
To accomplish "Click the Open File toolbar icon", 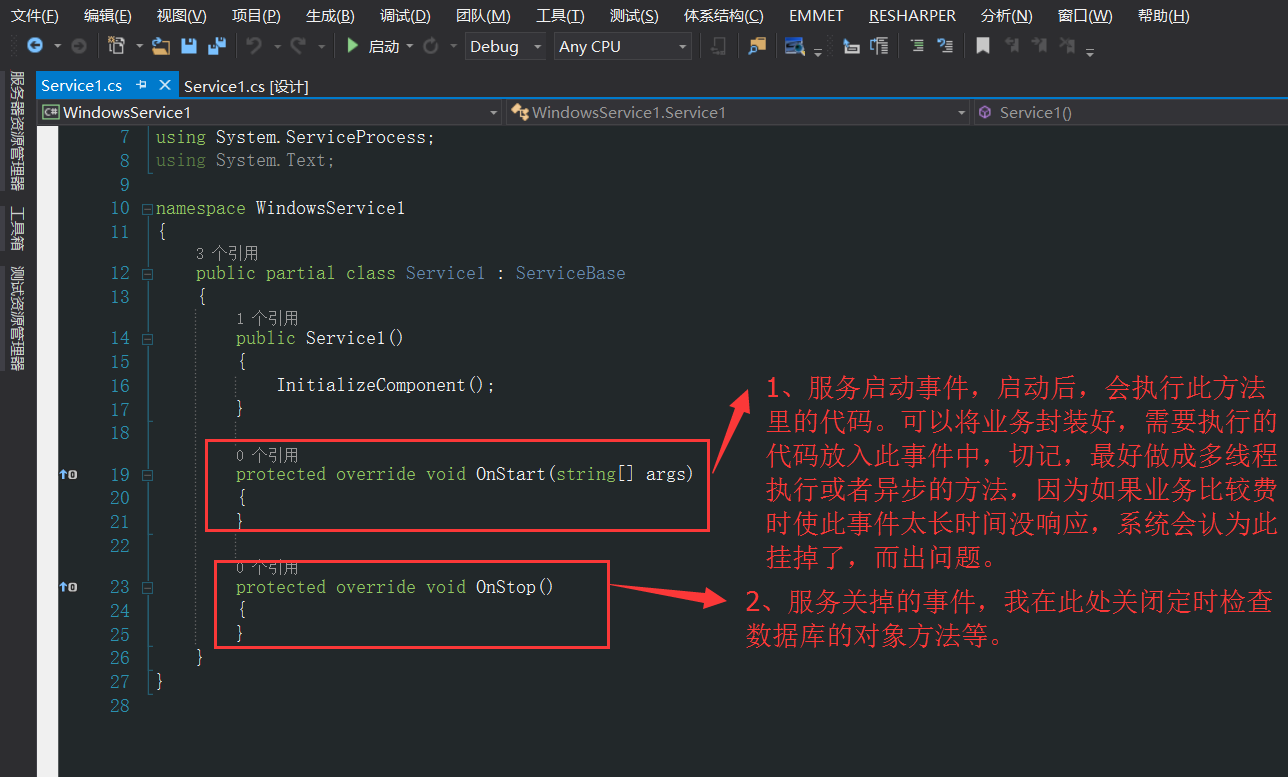I will point(161,46).
